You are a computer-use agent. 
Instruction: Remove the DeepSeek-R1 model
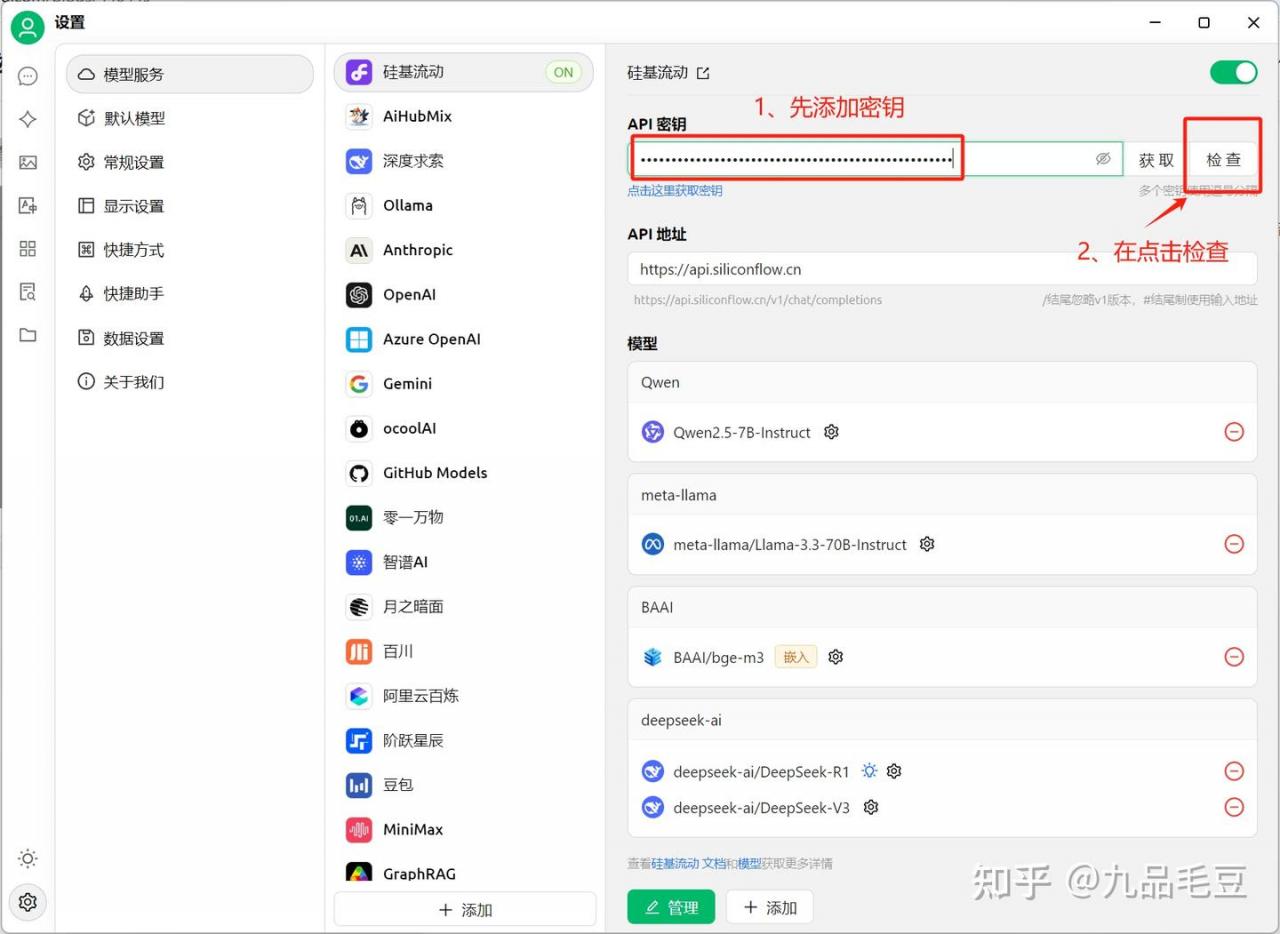1234,771
